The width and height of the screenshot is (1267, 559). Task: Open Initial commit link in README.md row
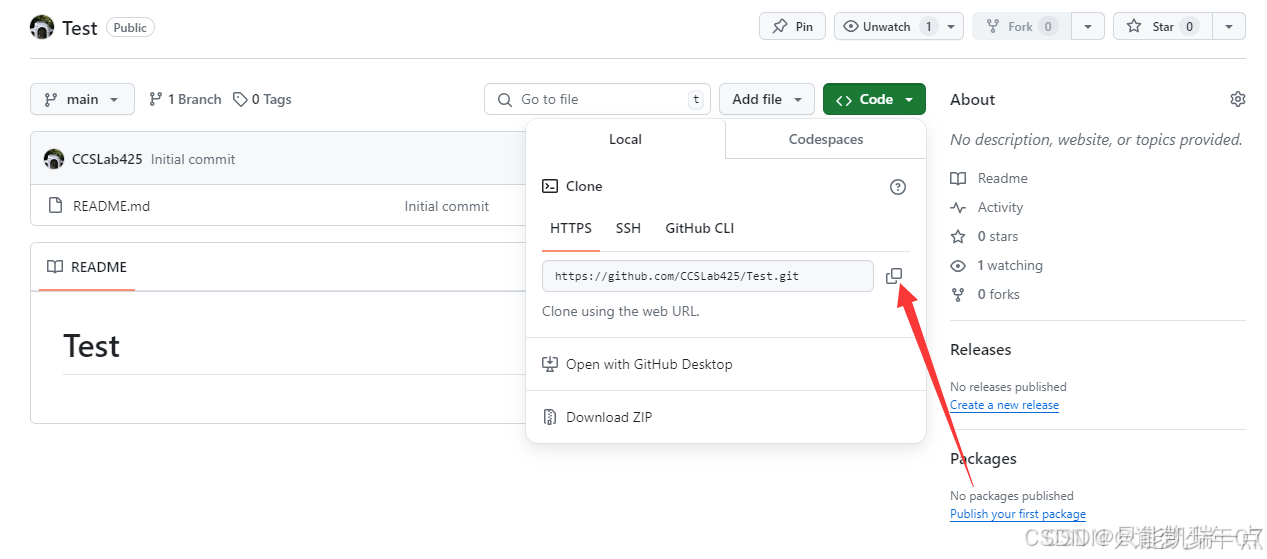446,206
